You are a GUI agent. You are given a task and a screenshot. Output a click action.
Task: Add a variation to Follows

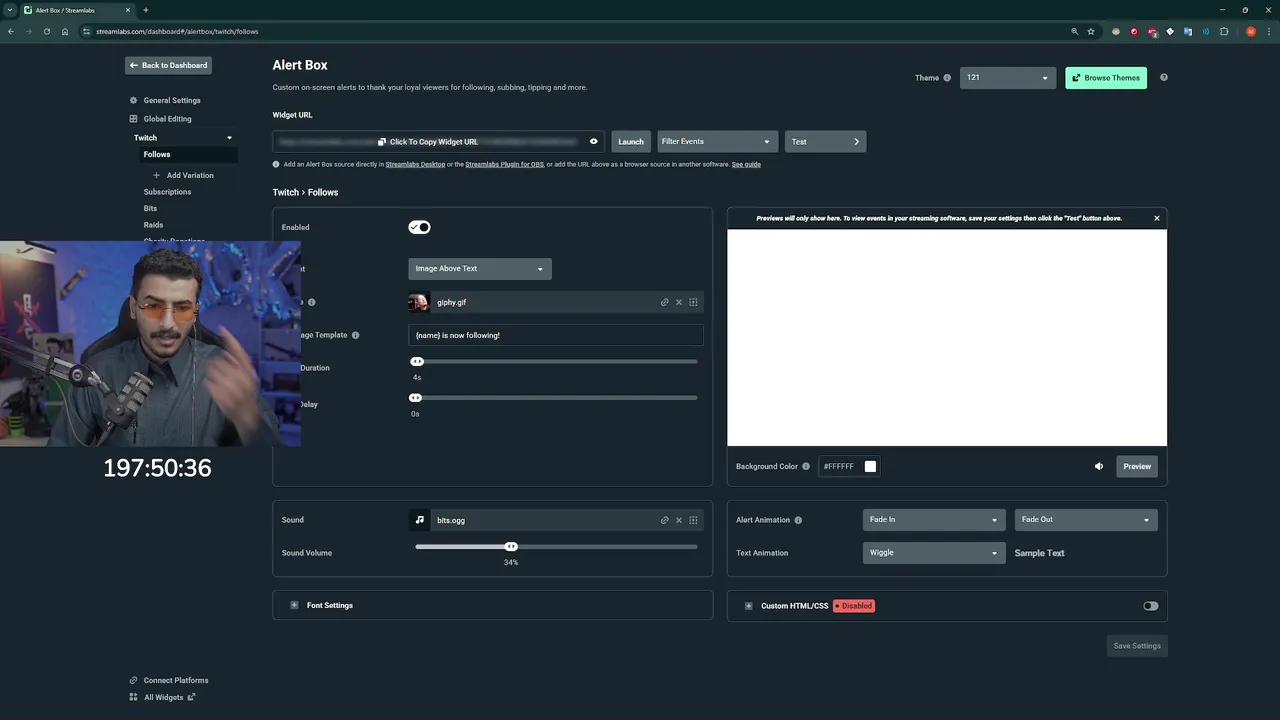pos(183,175)
